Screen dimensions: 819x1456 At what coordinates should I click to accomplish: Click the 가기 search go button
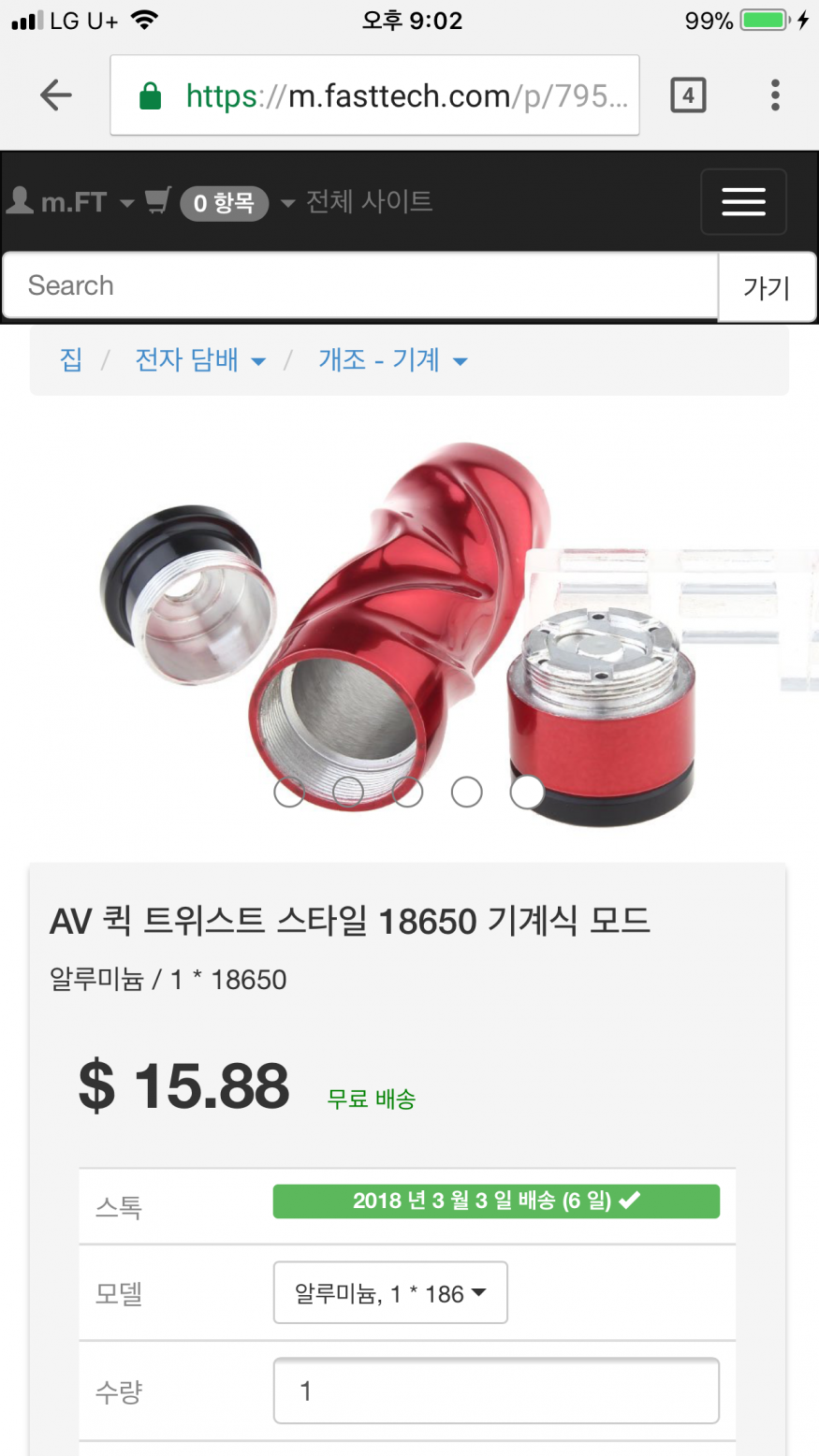(767, 287)
